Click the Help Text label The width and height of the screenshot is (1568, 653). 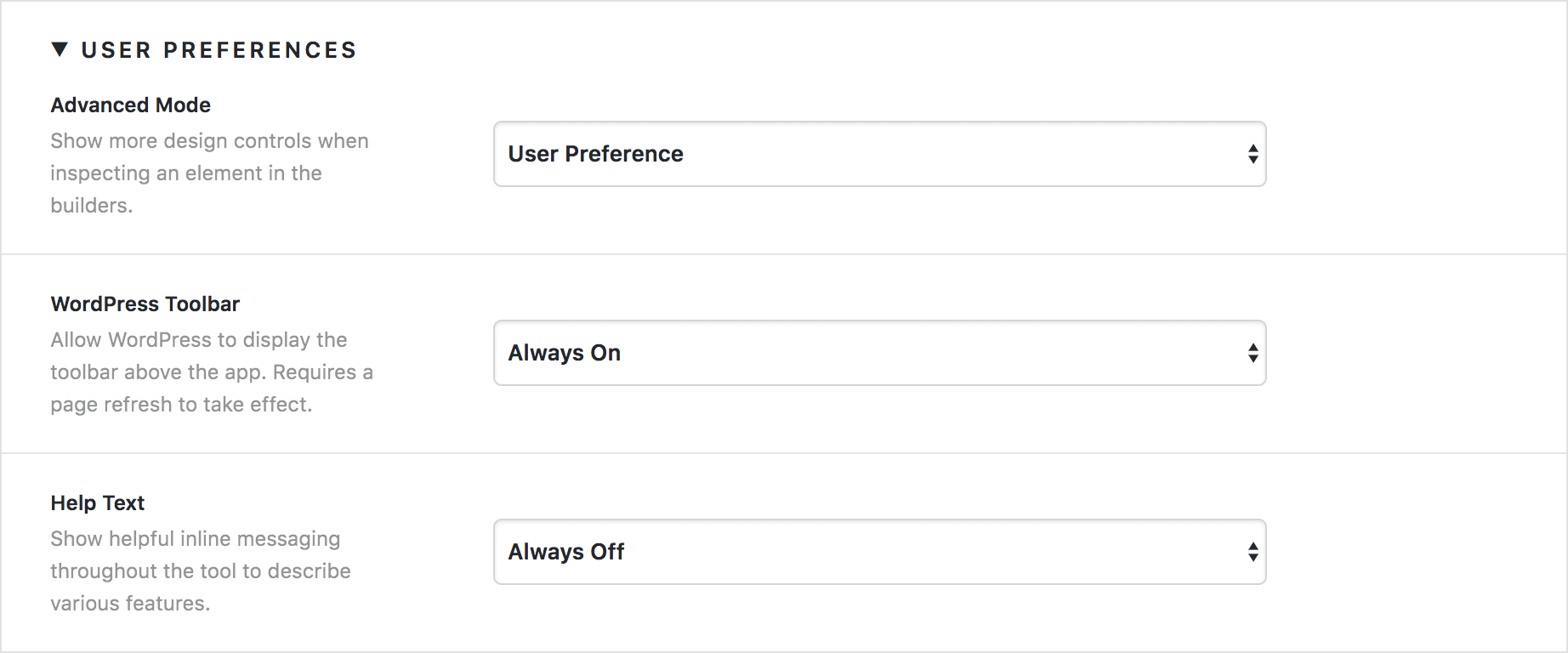97,503
